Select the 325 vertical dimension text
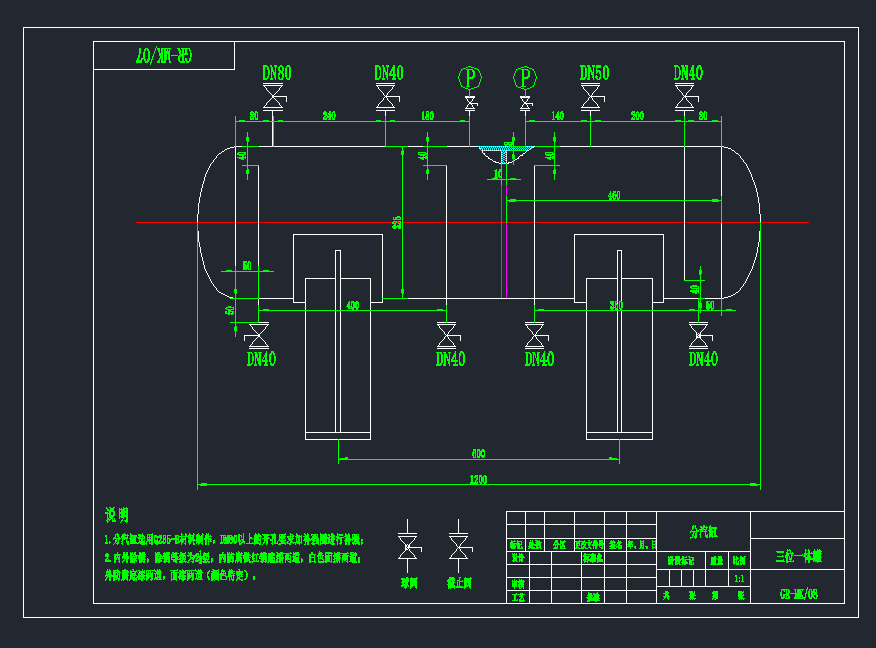Image resolution: width=876 pixels, height=648 pixels. (398, 221)
